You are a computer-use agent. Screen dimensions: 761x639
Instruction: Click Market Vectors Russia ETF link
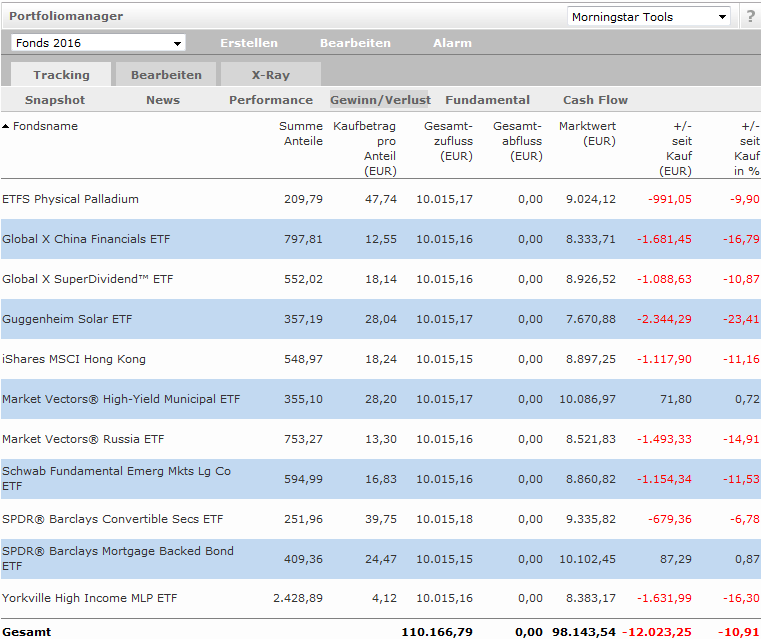[x=83, y=439]
